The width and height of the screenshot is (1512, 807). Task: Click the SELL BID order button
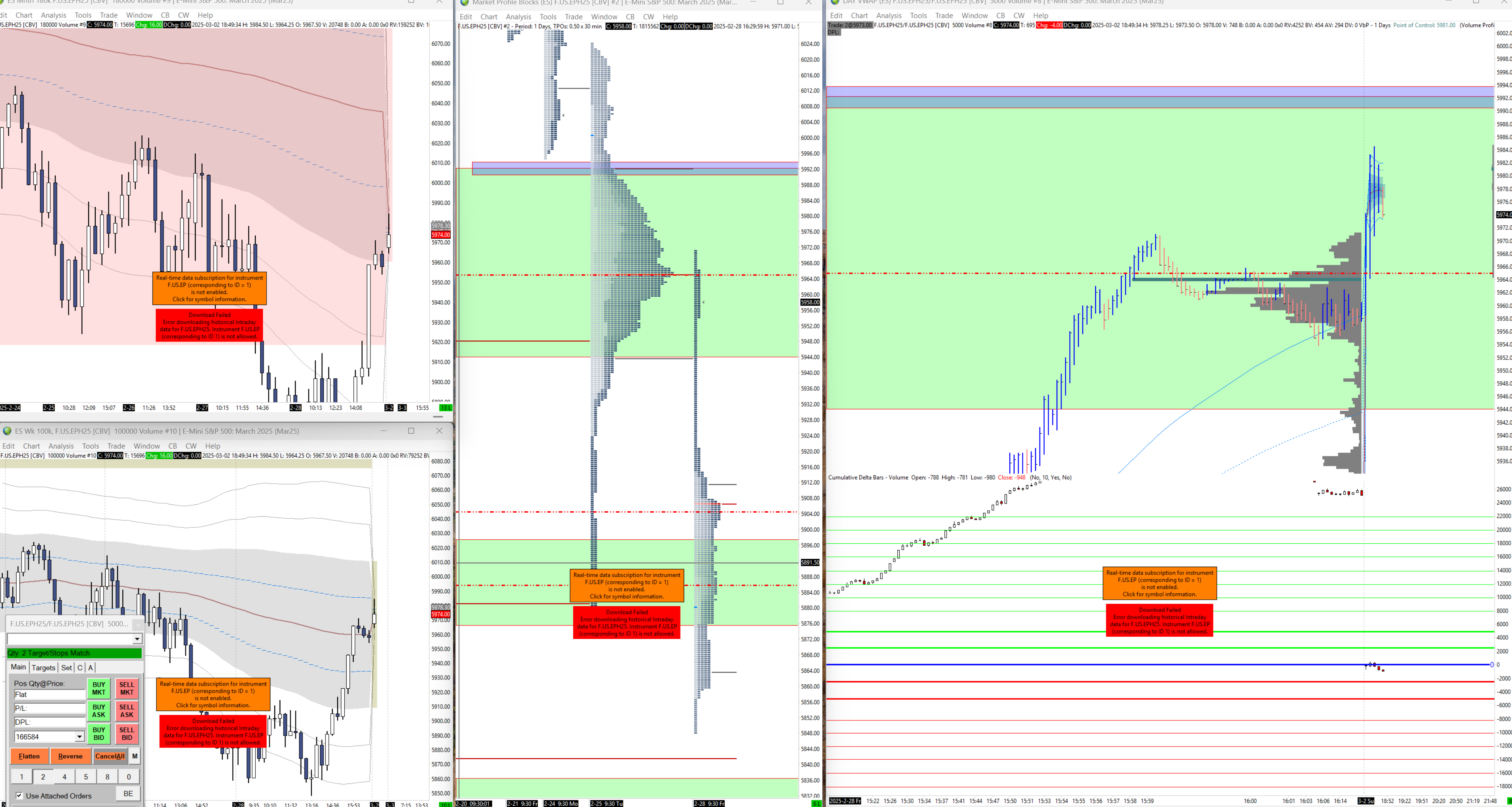pos(126,734)
